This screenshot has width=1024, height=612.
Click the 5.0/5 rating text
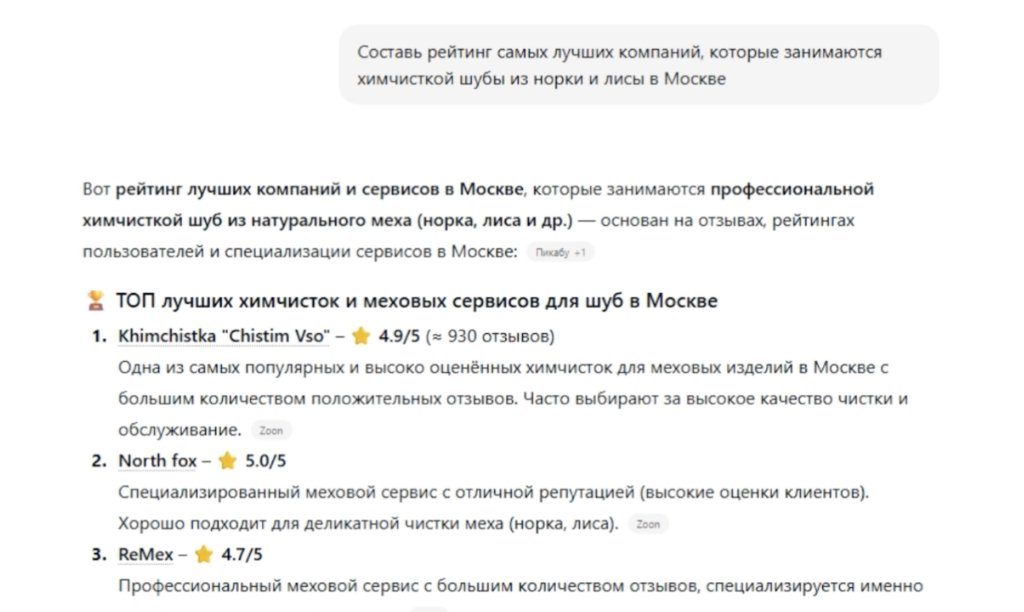(x=266, y=461)
